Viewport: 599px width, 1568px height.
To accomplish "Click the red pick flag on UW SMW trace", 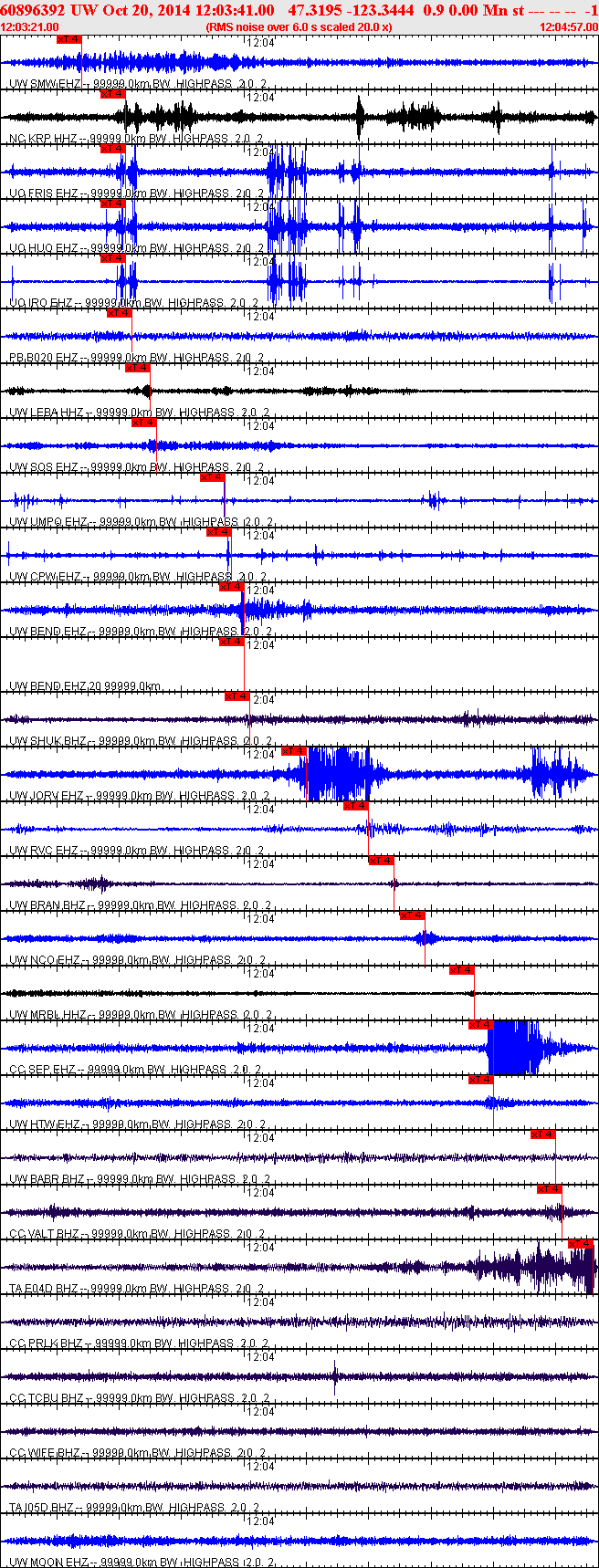I will coord(68,39).
